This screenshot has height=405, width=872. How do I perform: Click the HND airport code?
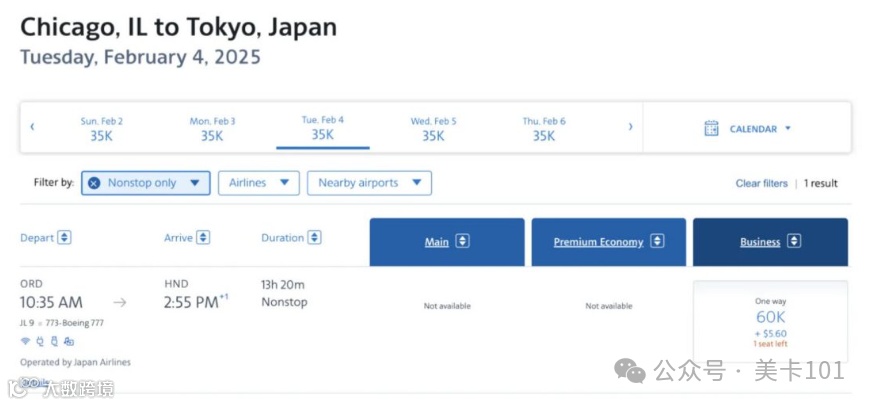click(x=176, y=284)
